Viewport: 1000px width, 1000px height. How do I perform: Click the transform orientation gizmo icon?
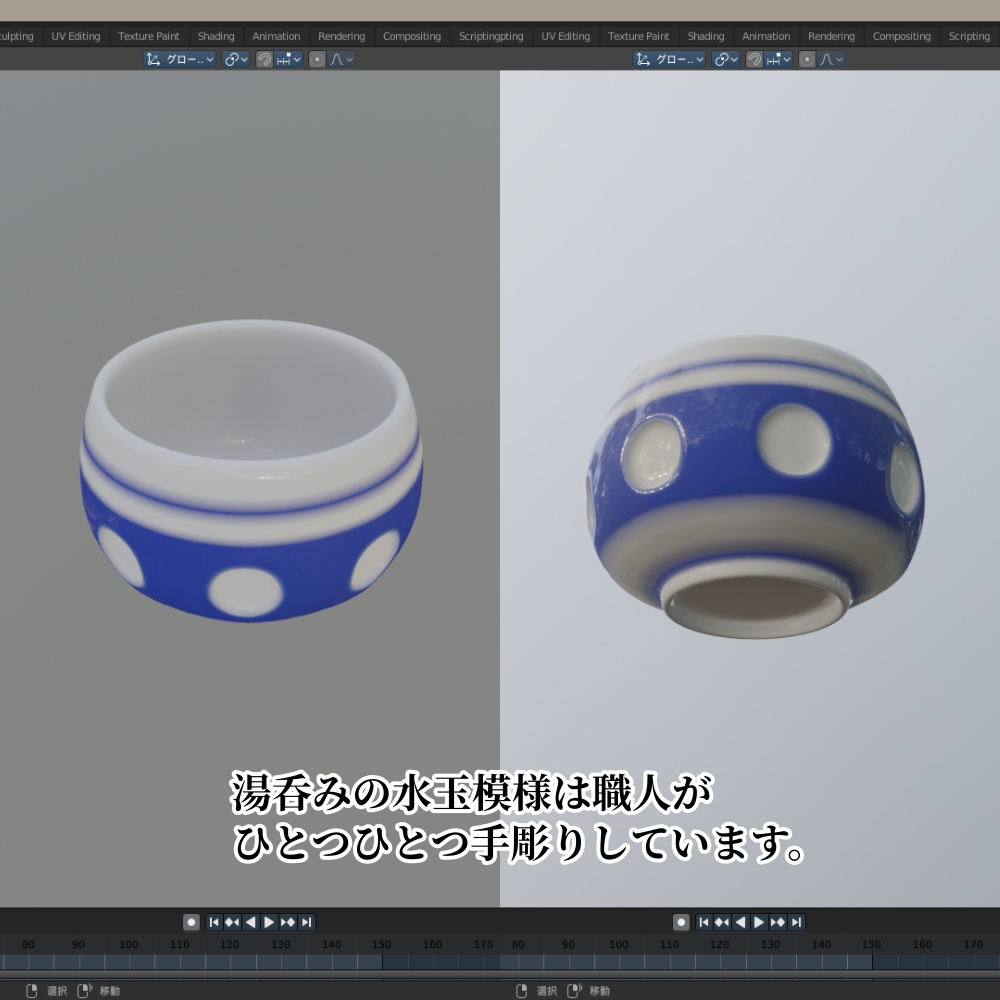click(151, 58)
